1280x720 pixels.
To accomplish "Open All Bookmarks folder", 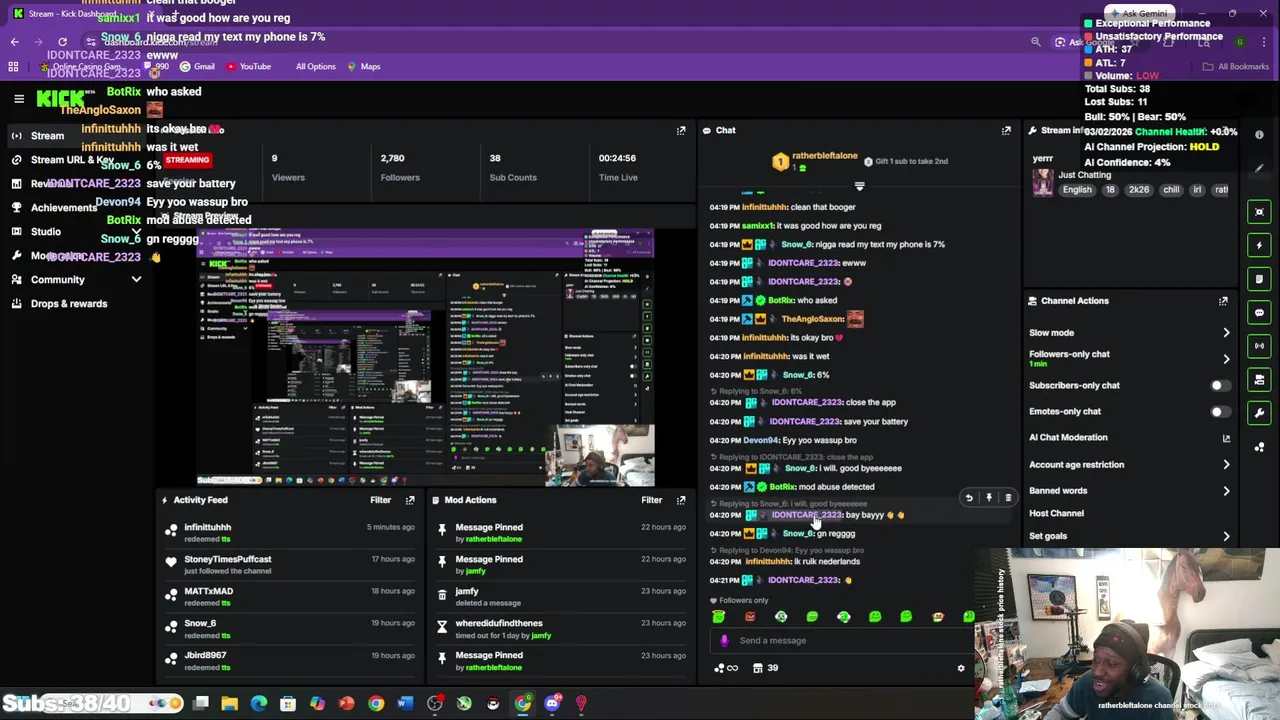I will pyautogui.click(x=1235, y=67).
